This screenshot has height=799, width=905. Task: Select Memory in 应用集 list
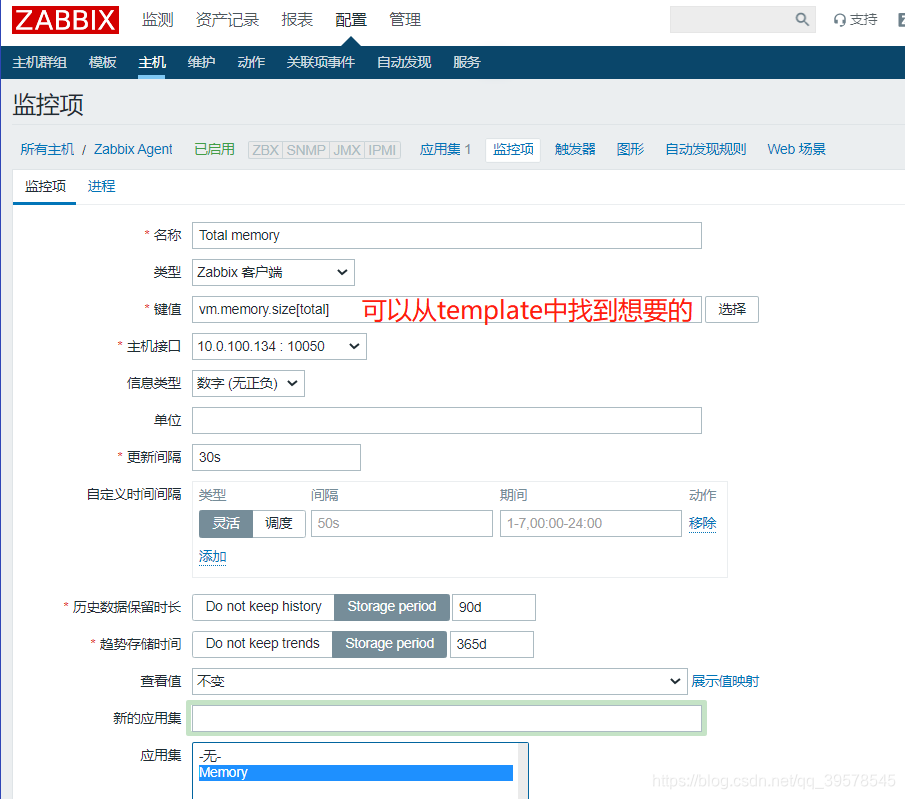[x=356, y=772]
